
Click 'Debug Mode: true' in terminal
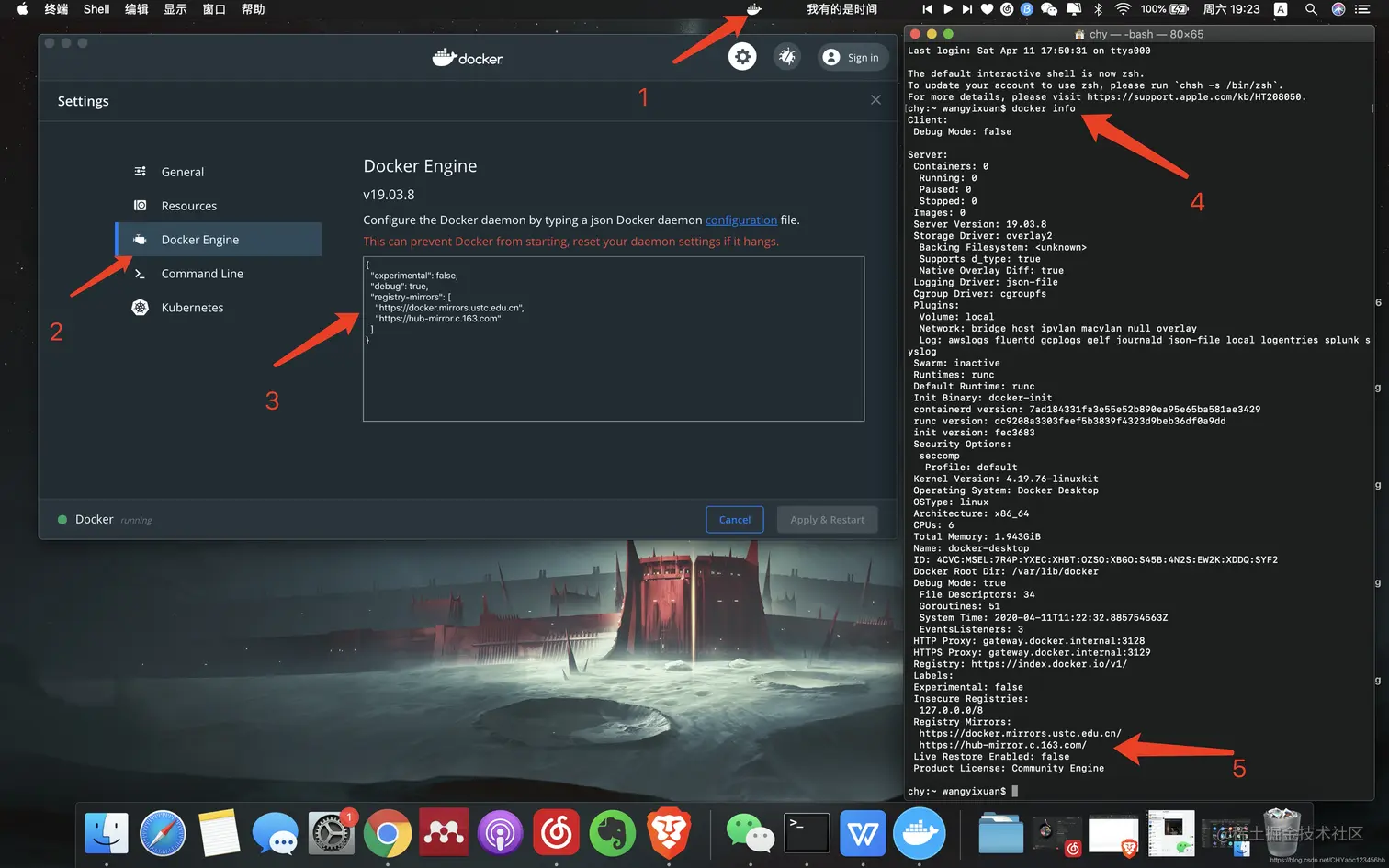pyautogui.click(x=959, y=583)
